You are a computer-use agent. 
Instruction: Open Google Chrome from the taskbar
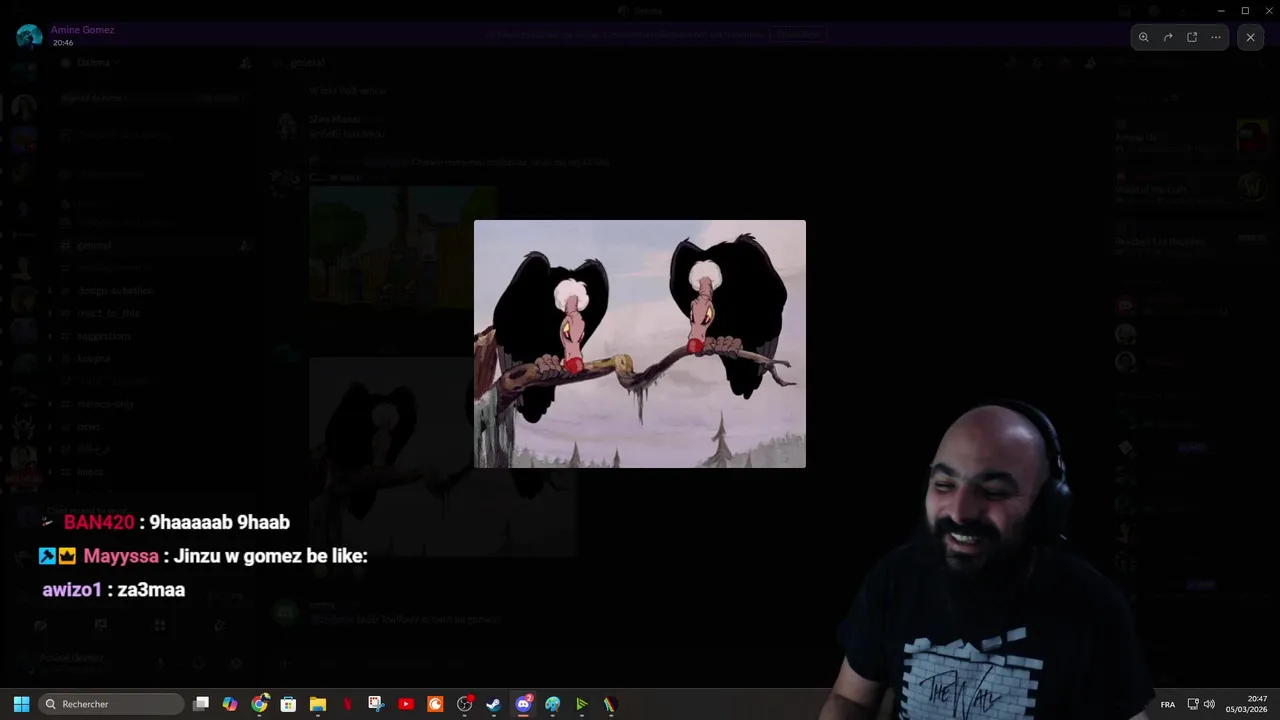click(x=259, y=704)
